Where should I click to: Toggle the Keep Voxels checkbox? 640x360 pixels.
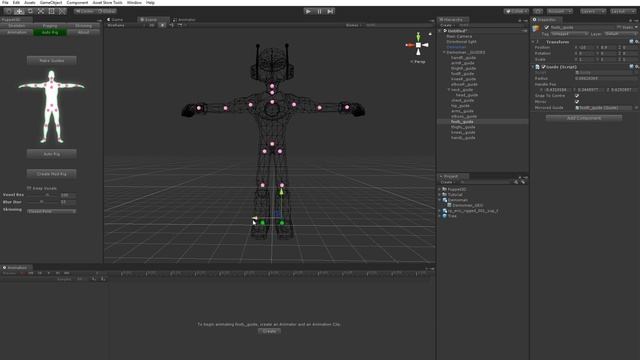pos(29,188)
